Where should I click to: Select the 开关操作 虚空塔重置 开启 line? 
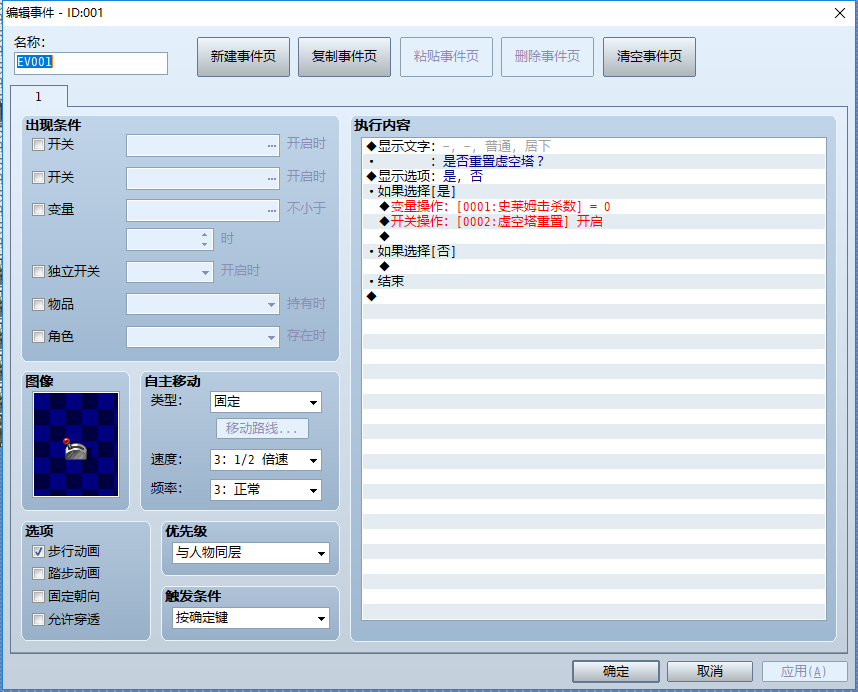594,222
